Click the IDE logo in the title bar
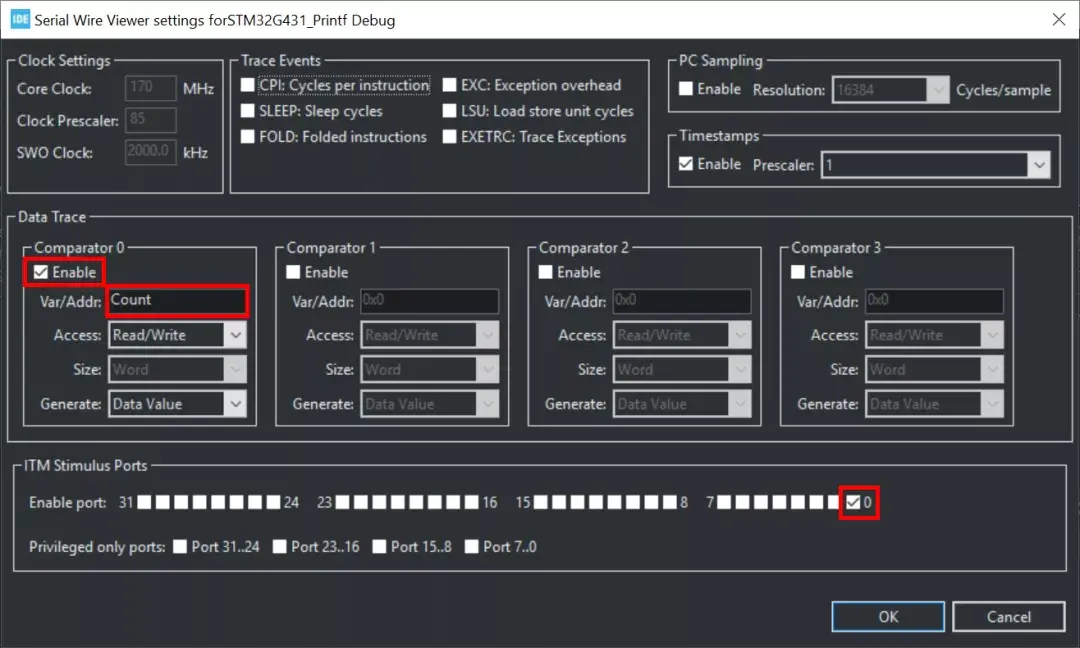The image size is (1080, 648). coord(20,19)
